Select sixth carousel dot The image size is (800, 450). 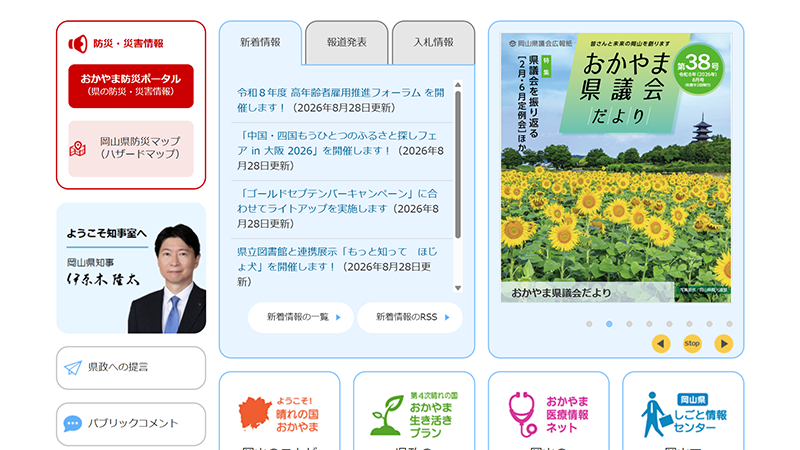point(689,324)
